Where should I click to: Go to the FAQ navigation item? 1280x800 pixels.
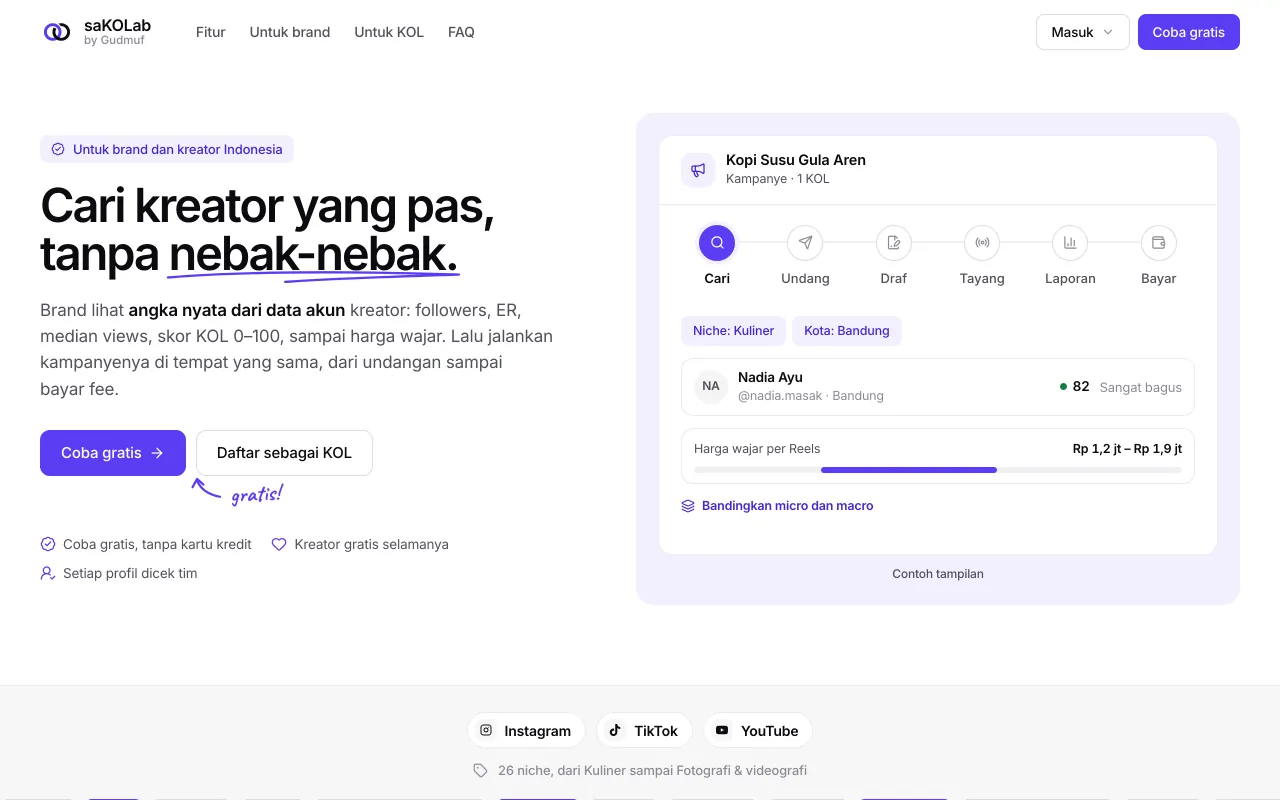(461, 32)
